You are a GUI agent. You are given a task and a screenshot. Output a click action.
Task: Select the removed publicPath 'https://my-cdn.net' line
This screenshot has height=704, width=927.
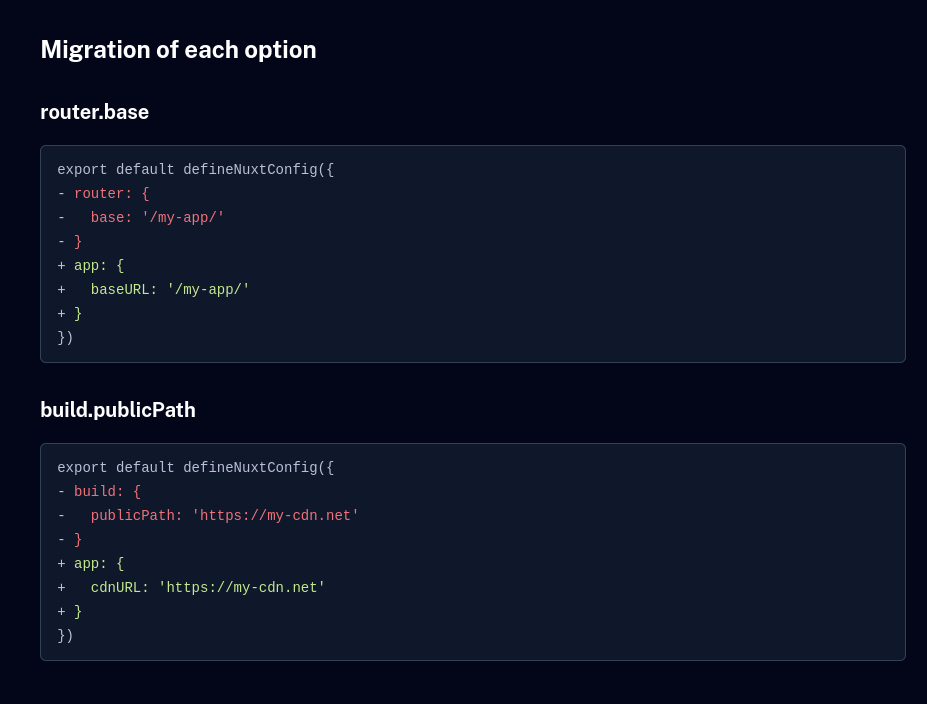[x=208, y=515]
